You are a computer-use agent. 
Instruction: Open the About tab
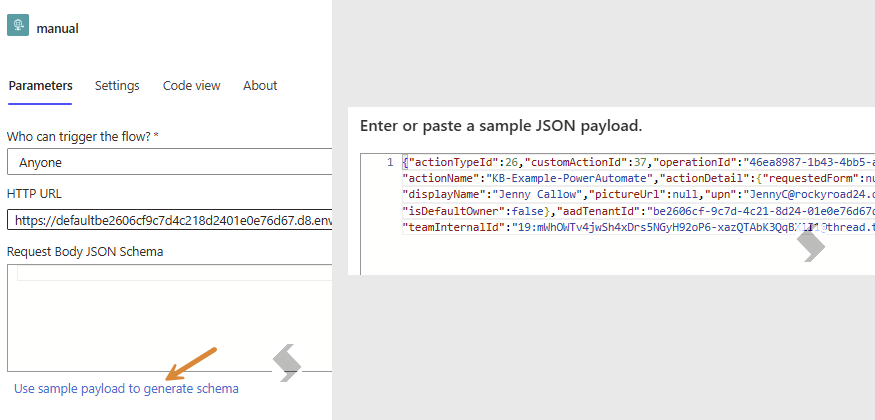pyautogui.click(x=260, y=85)
